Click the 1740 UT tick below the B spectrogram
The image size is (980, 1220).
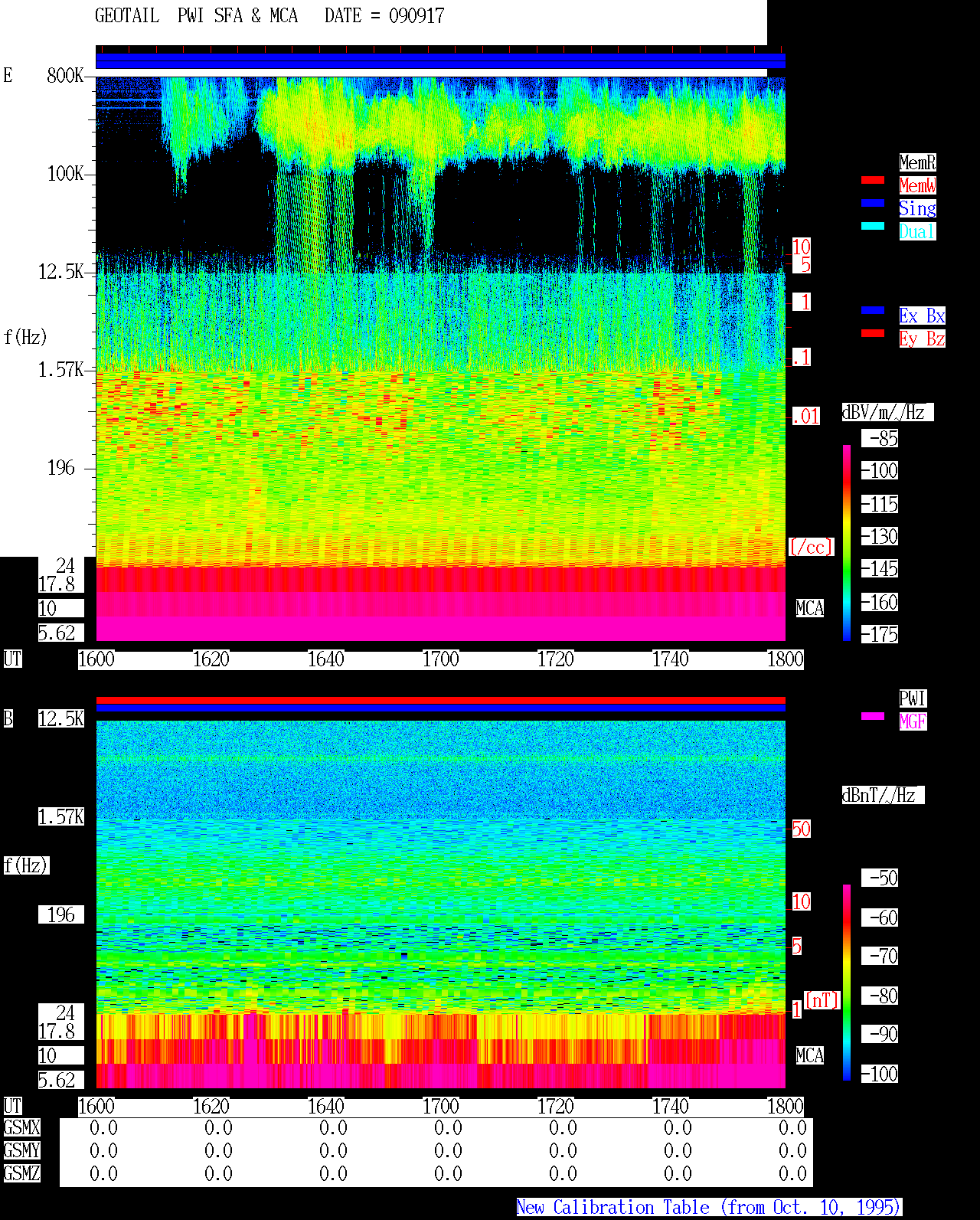click(x=671, y=1107)
